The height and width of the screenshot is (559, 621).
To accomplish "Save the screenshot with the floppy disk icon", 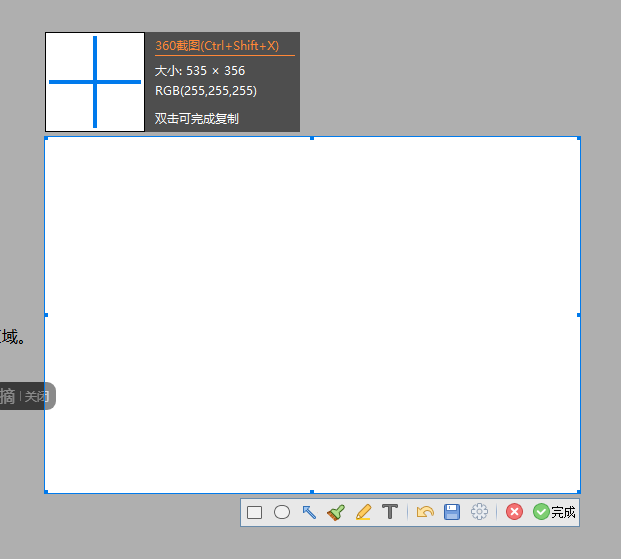I will (x=452, y=512).
